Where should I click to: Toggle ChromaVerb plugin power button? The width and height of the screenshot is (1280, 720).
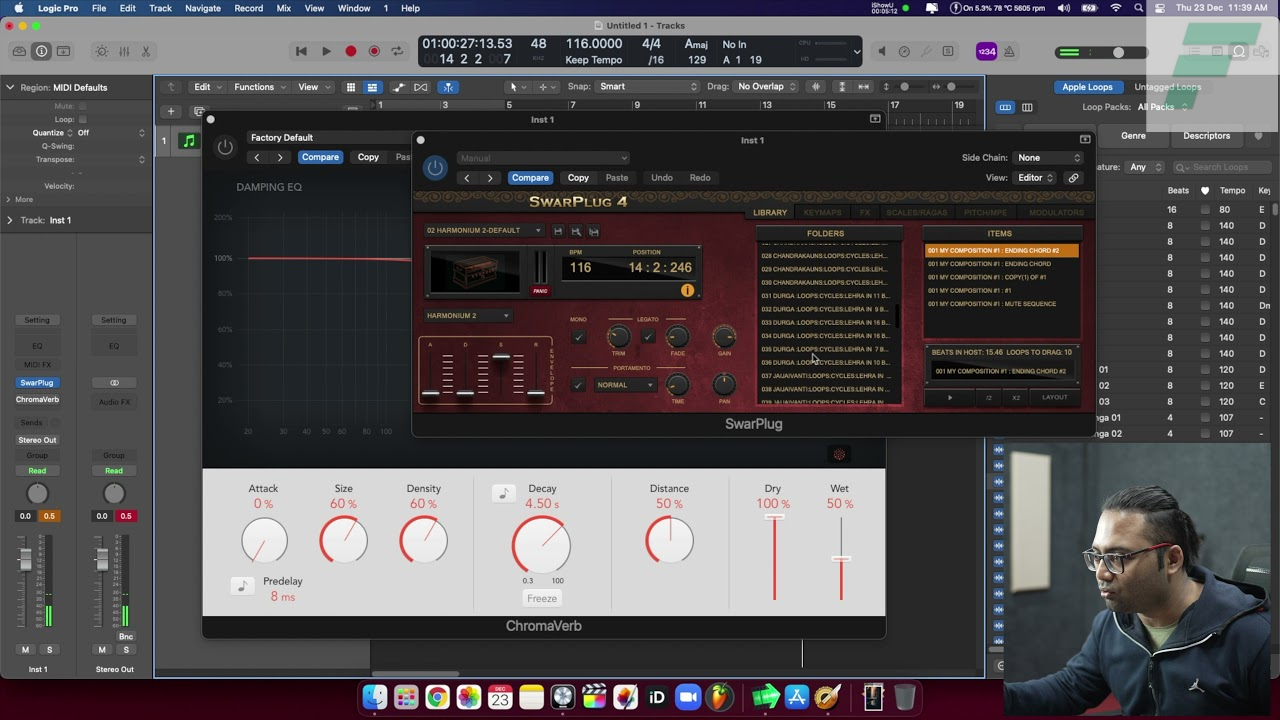coord(225,147)
